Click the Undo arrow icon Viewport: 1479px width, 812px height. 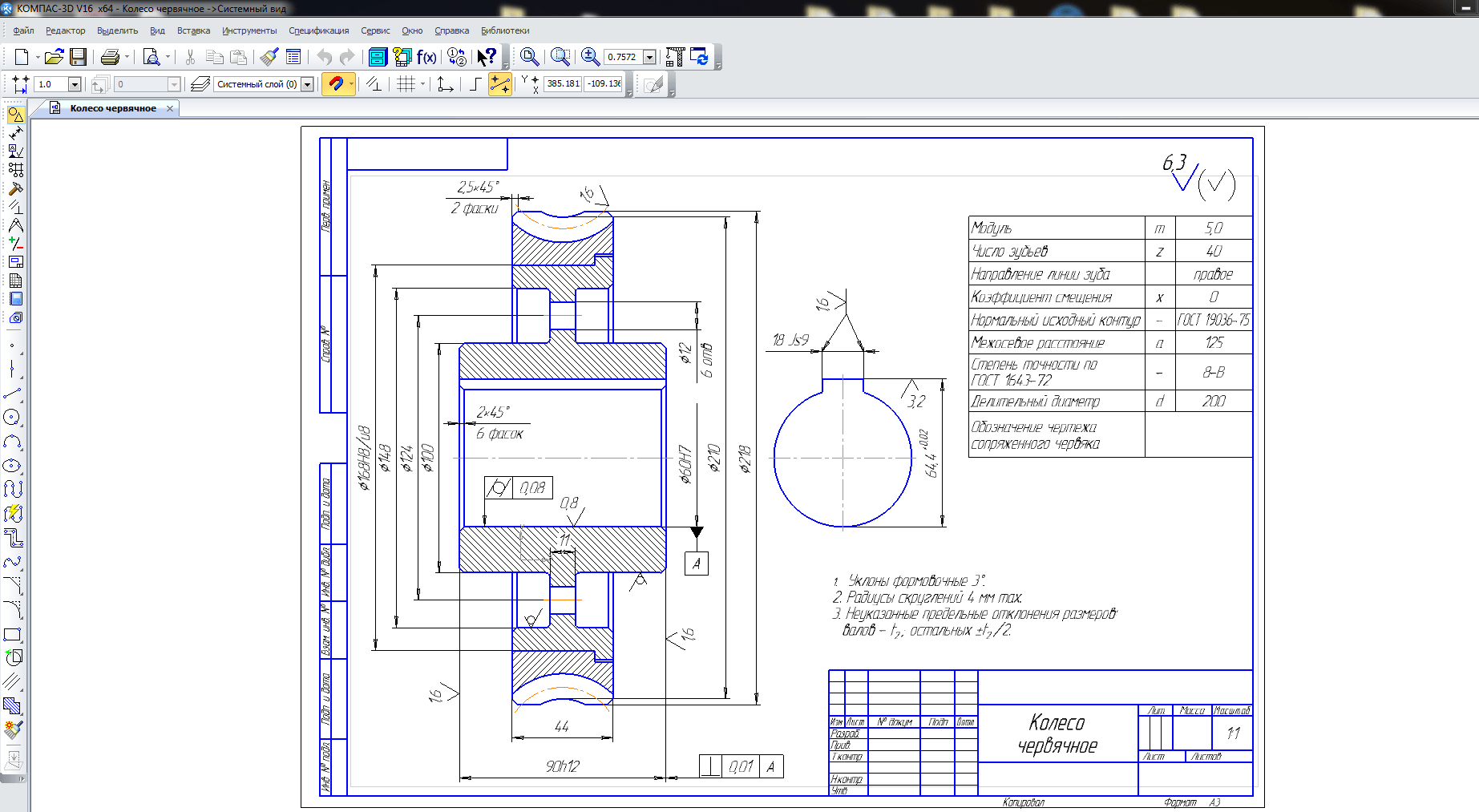tap(324, 57)
